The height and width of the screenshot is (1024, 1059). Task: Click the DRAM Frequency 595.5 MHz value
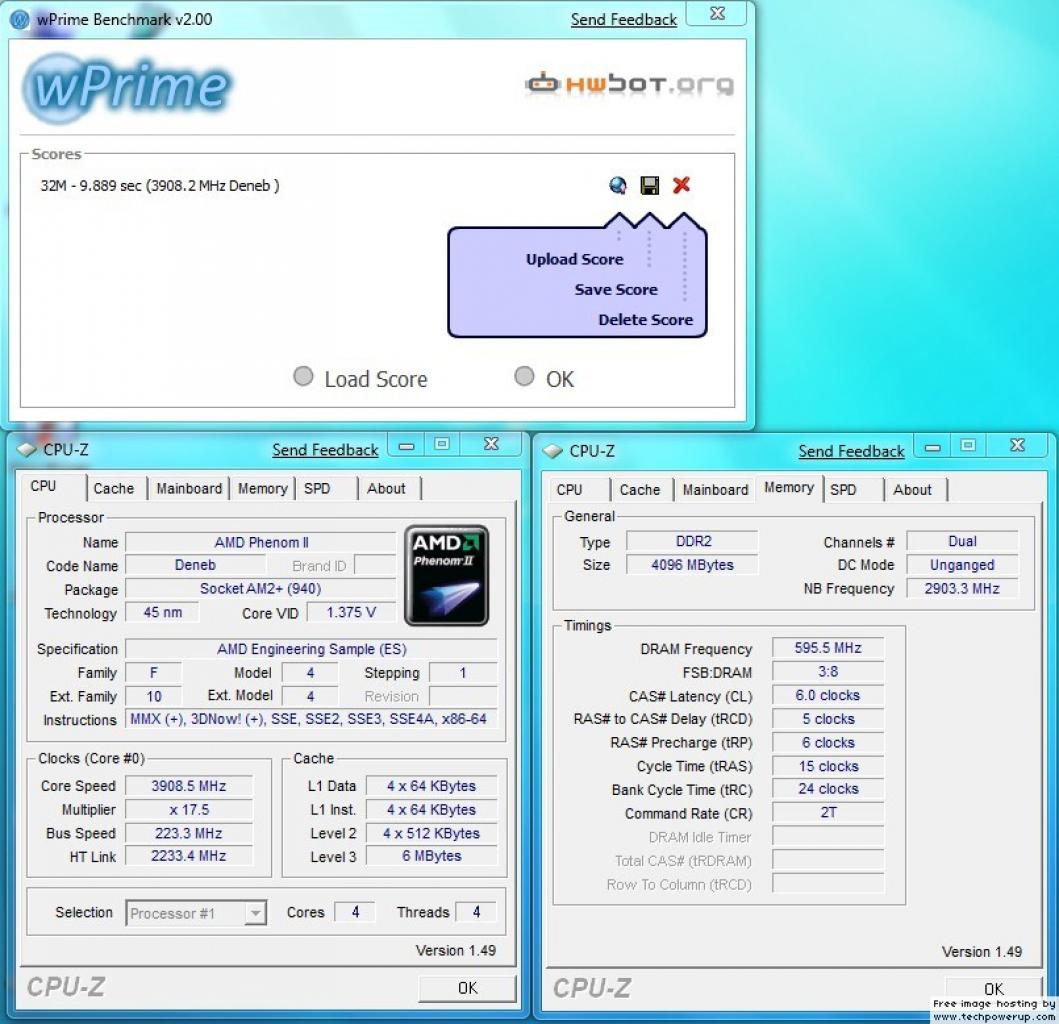828,648
